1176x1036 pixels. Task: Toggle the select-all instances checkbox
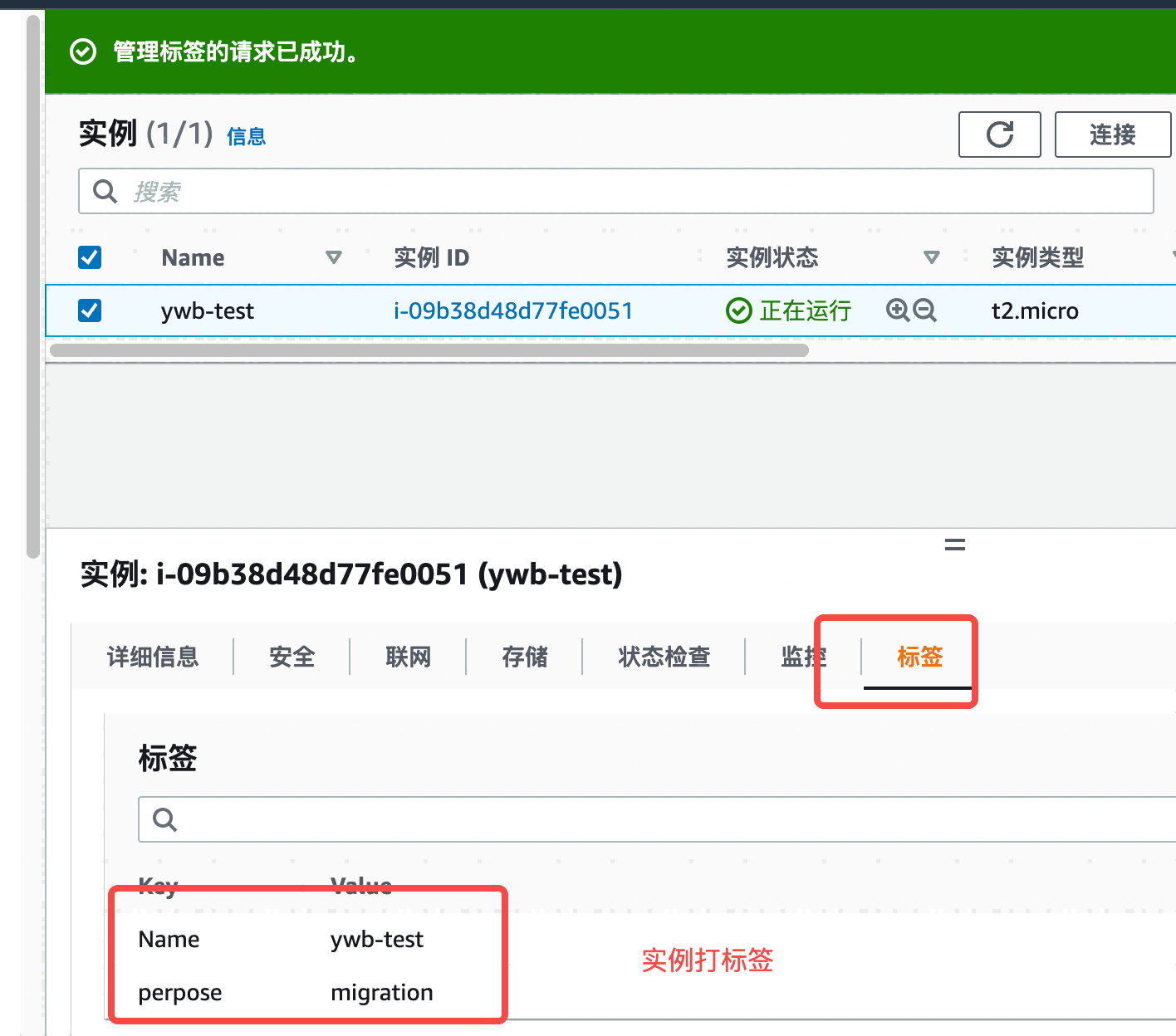(90, 257)
